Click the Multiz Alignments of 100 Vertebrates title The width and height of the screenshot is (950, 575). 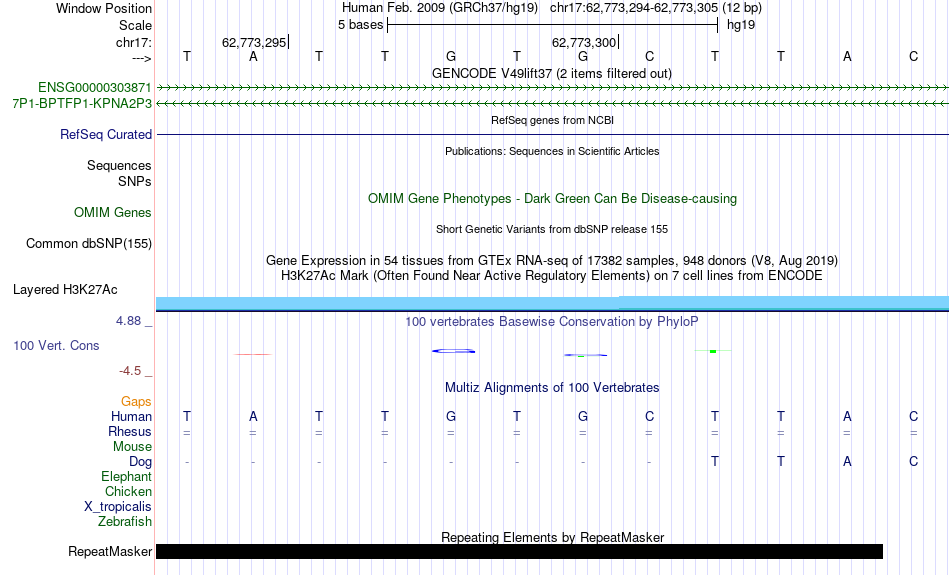click(x=552, y=387)
